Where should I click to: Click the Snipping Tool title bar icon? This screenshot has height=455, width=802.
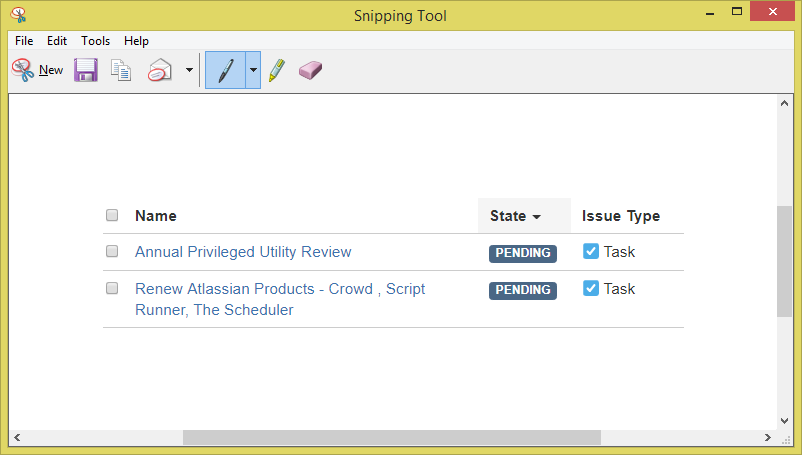18,15
